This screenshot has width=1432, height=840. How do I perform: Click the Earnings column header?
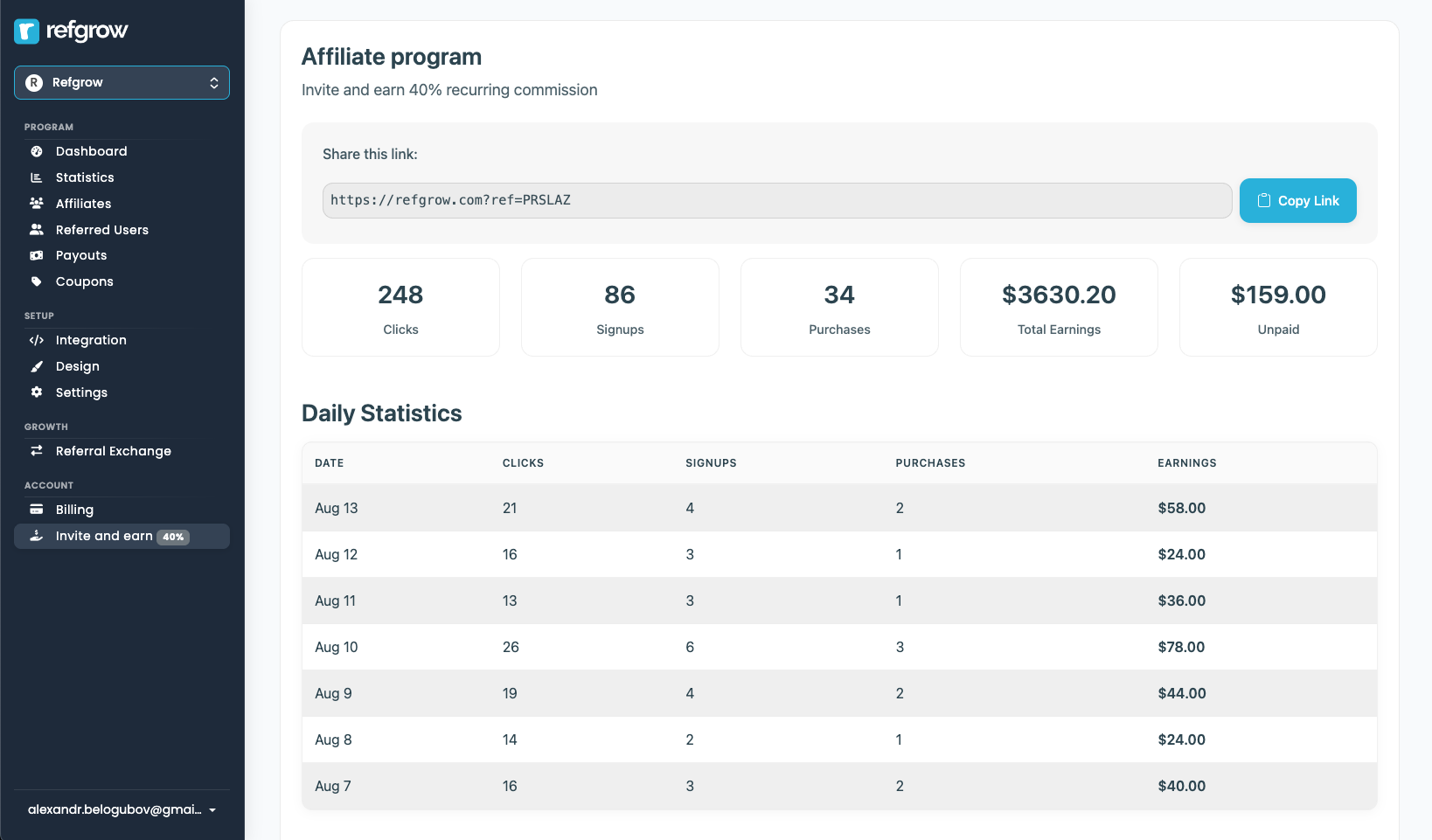(x=1186, y=463)
